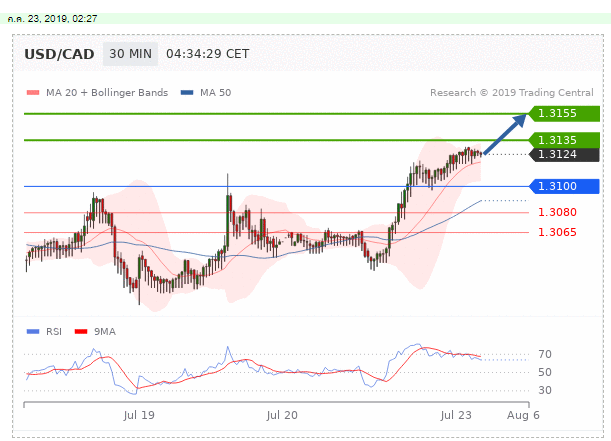611x441 pixels.
Task: Click the MA 50 blue legend swatch
Action: tap(187, 93)
